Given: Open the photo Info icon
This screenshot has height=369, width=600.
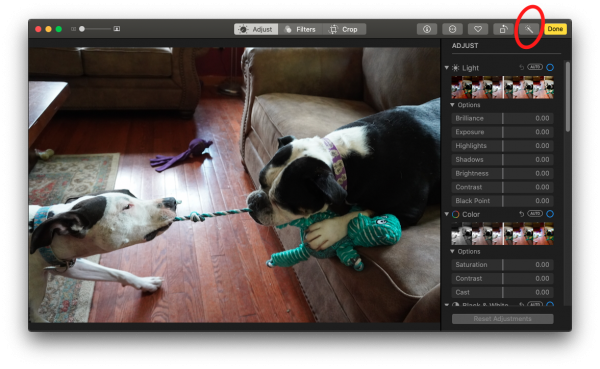Looking at the screenshot, I should 427,29.
